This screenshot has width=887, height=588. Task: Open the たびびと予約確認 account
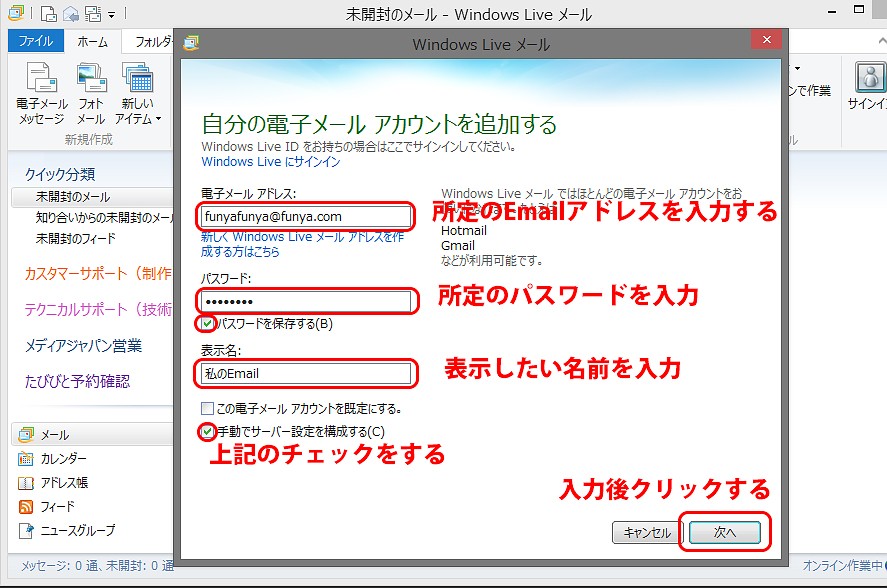click(77, 381)
